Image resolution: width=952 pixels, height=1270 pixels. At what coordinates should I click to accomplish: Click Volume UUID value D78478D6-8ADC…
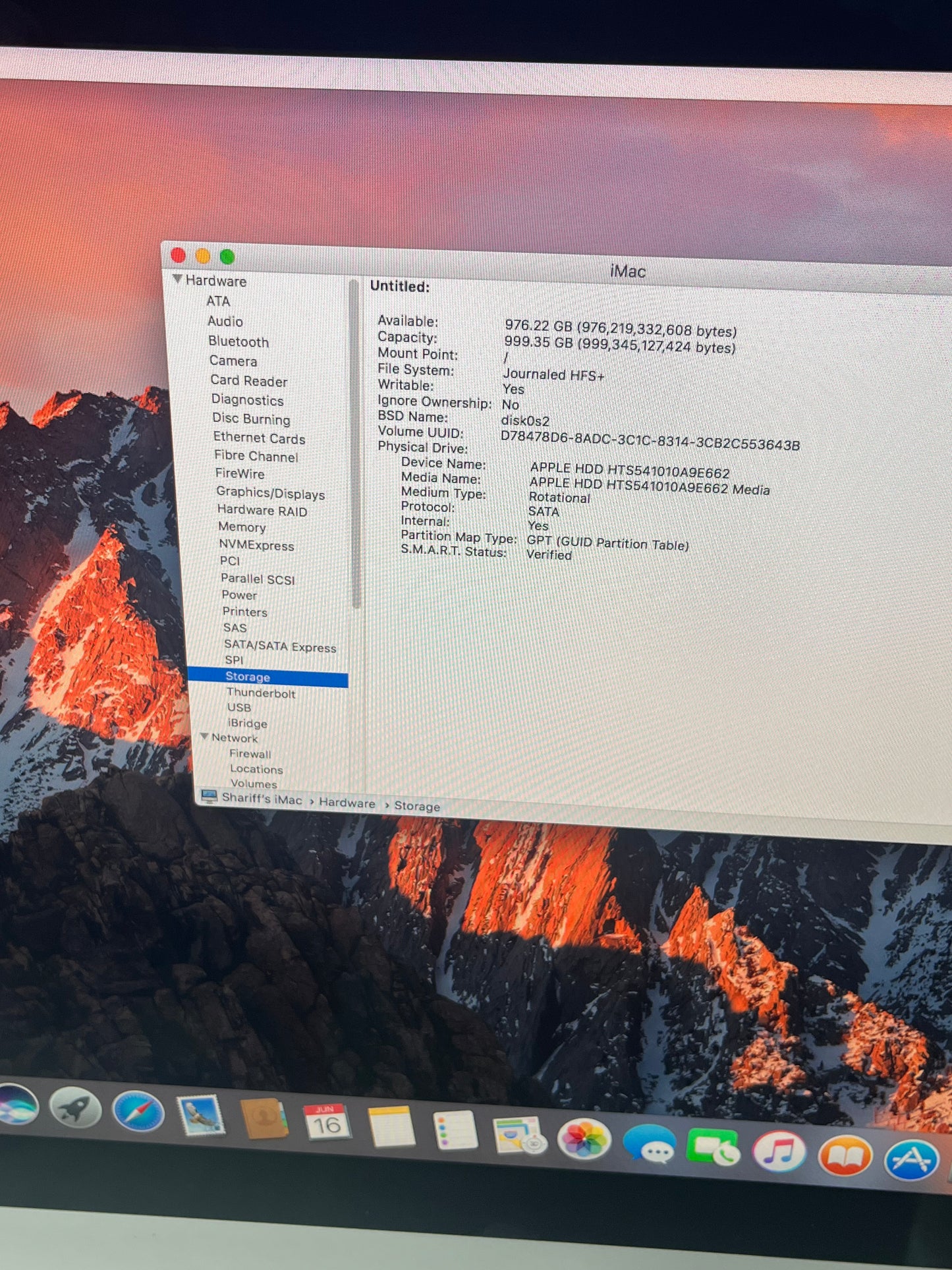pos(650,440)
